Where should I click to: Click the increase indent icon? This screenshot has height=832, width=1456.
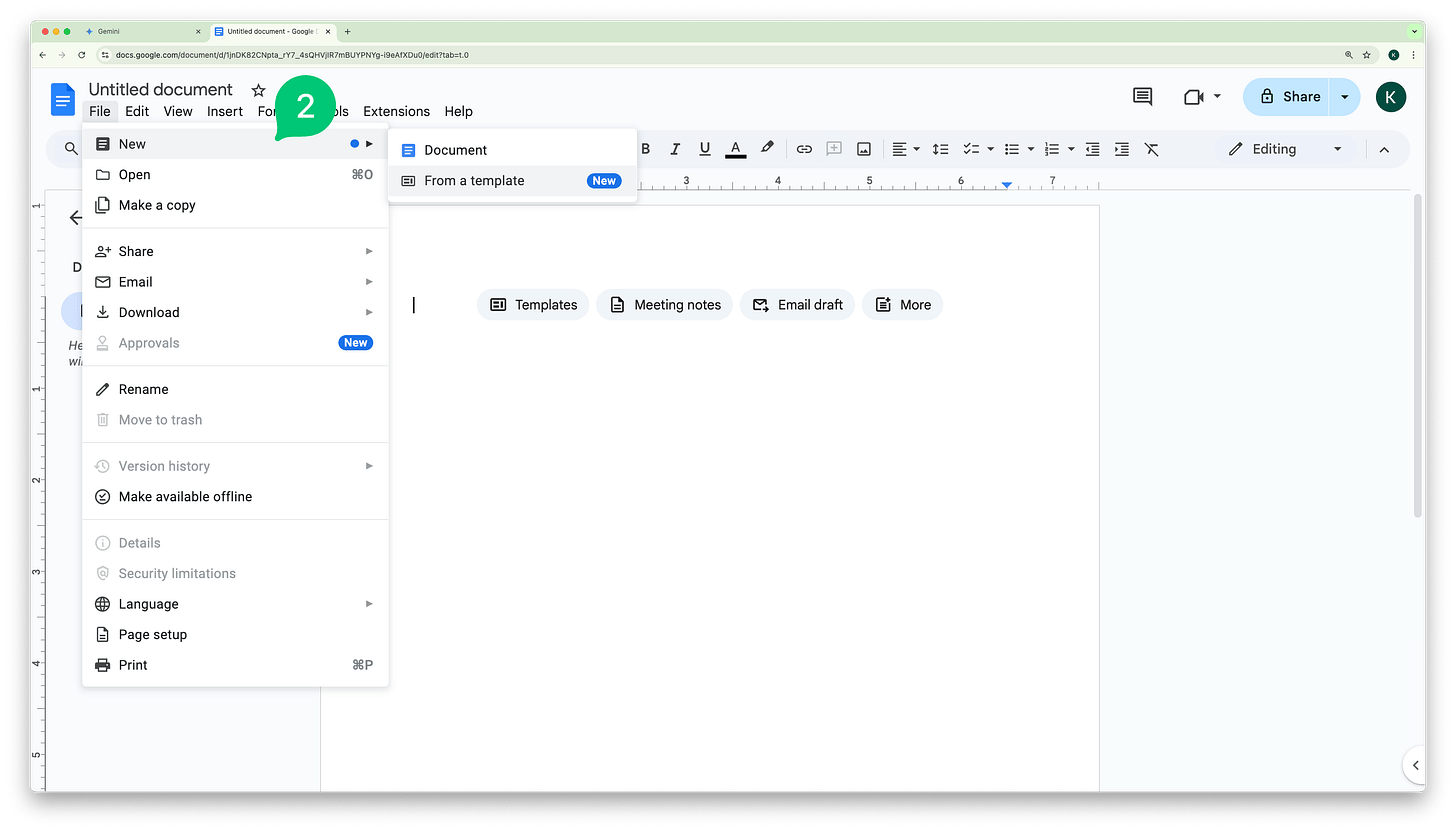1122,149
